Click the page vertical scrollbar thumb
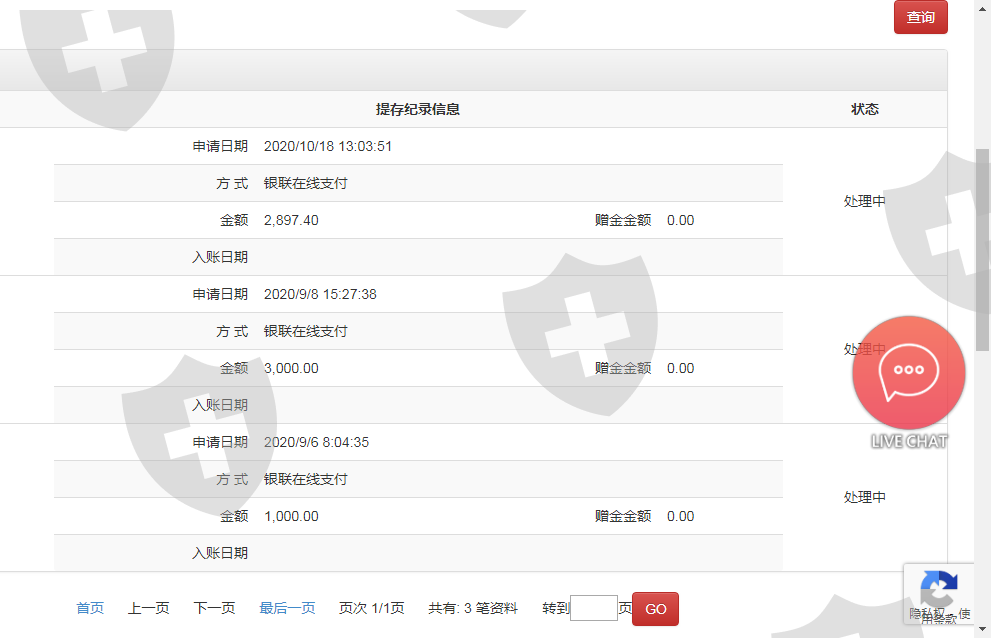The image size is (991, 638). click(x=982, y=250)
